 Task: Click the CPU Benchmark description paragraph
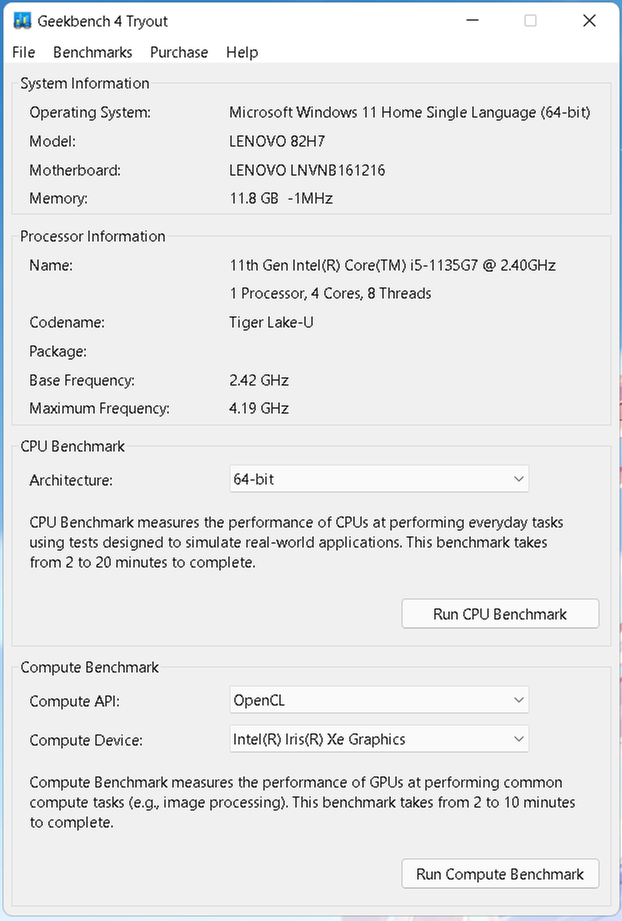coord(297,543)
